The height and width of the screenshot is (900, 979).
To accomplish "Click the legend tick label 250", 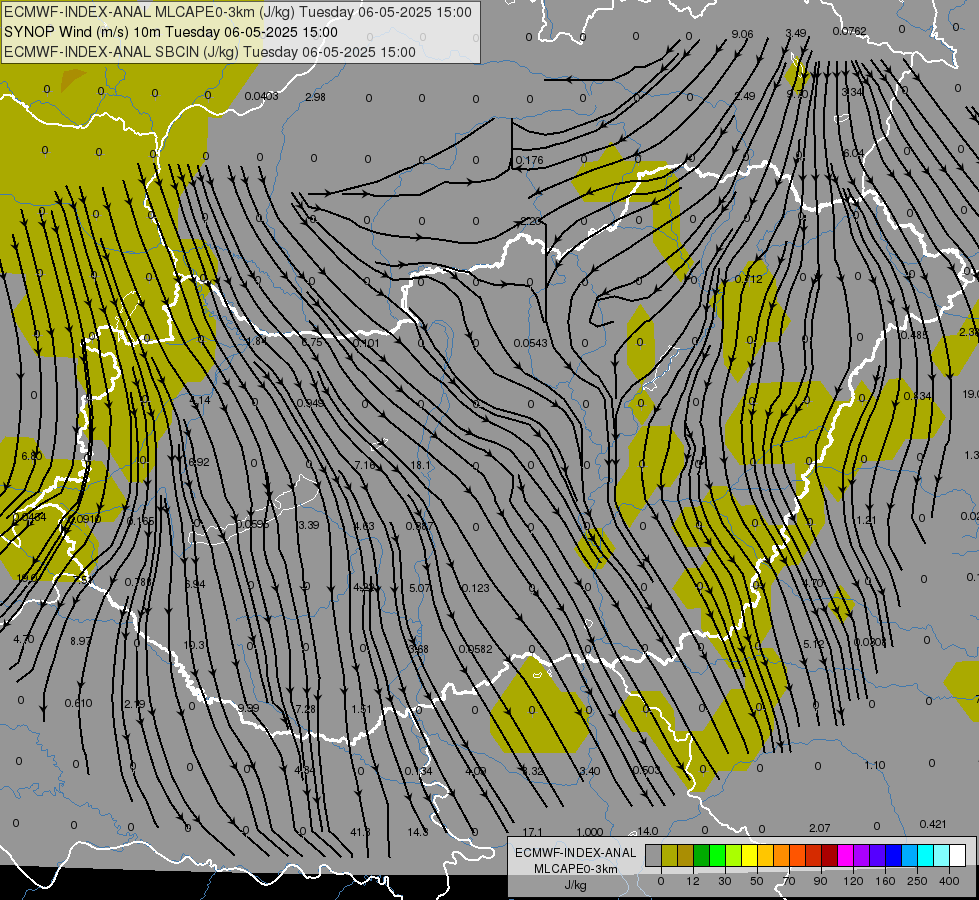I will pyautogui.click(x=917, y=881).
